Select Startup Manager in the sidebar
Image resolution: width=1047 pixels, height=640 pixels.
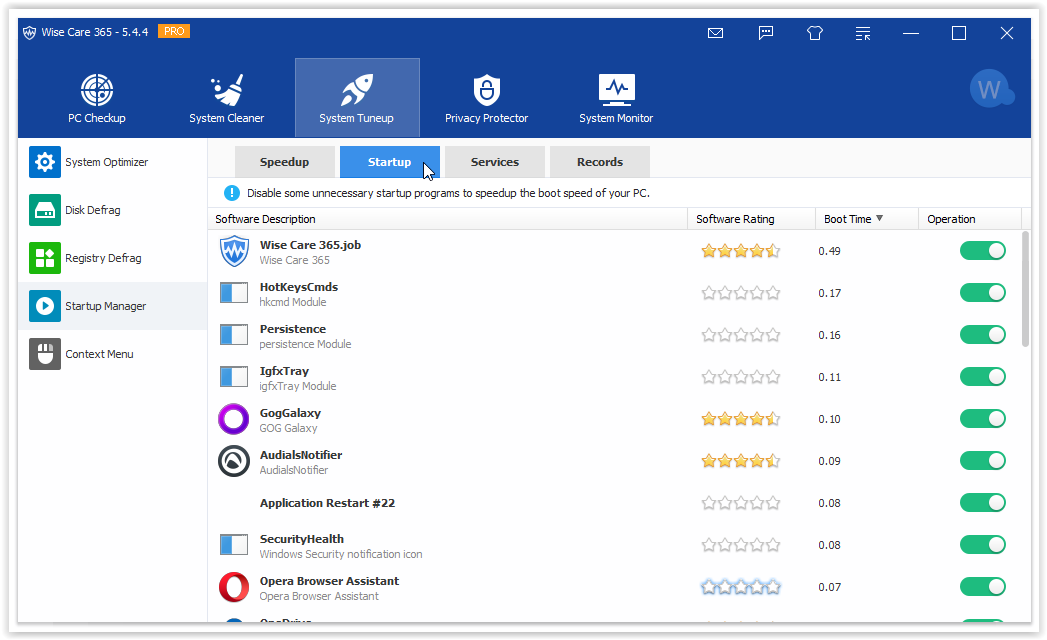(x=112, y=306)
